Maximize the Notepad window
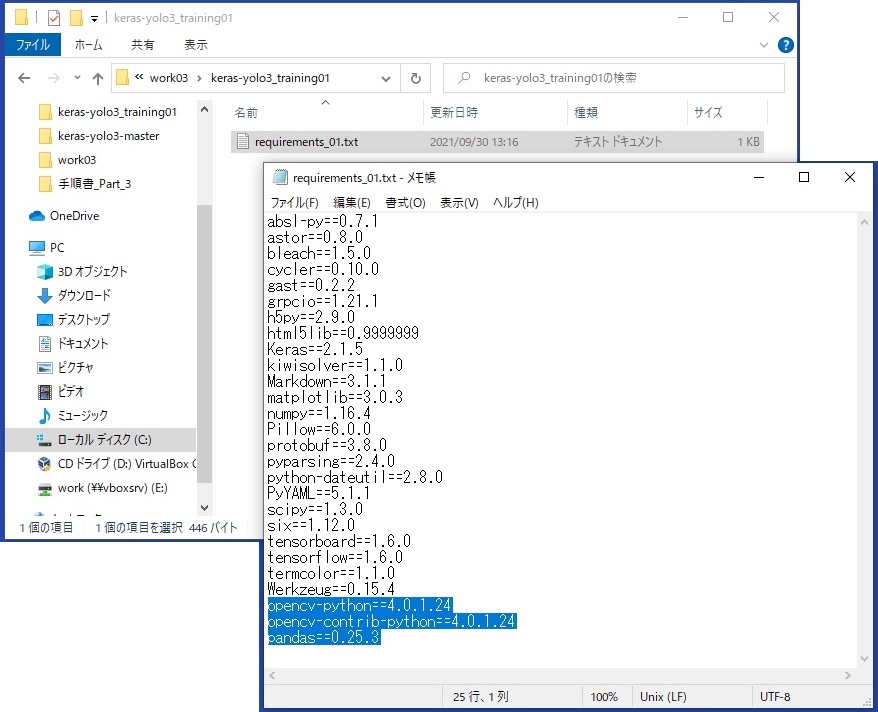Screen dimensions: 878x712 point(804,177)
